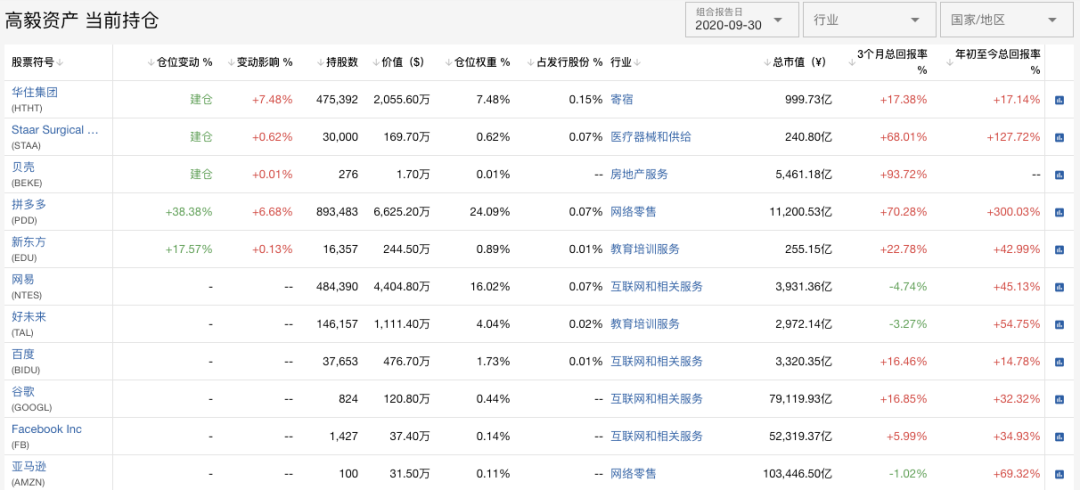Screen dimensions: 1080x490
Task: Select the 893,483 shares held value
Action: pos(338,212)
